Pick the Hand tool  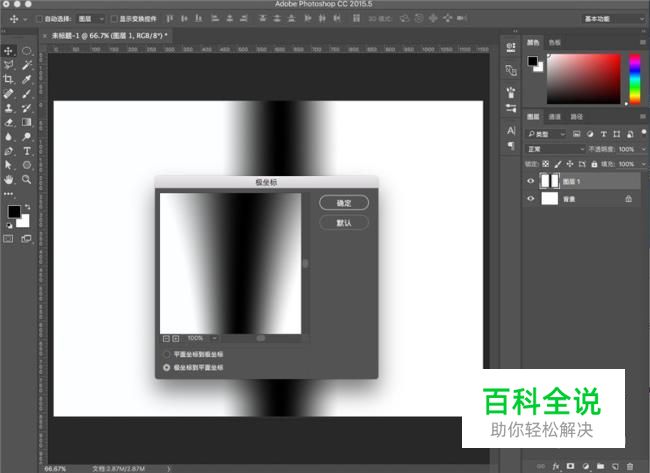(x=9, y=179)
